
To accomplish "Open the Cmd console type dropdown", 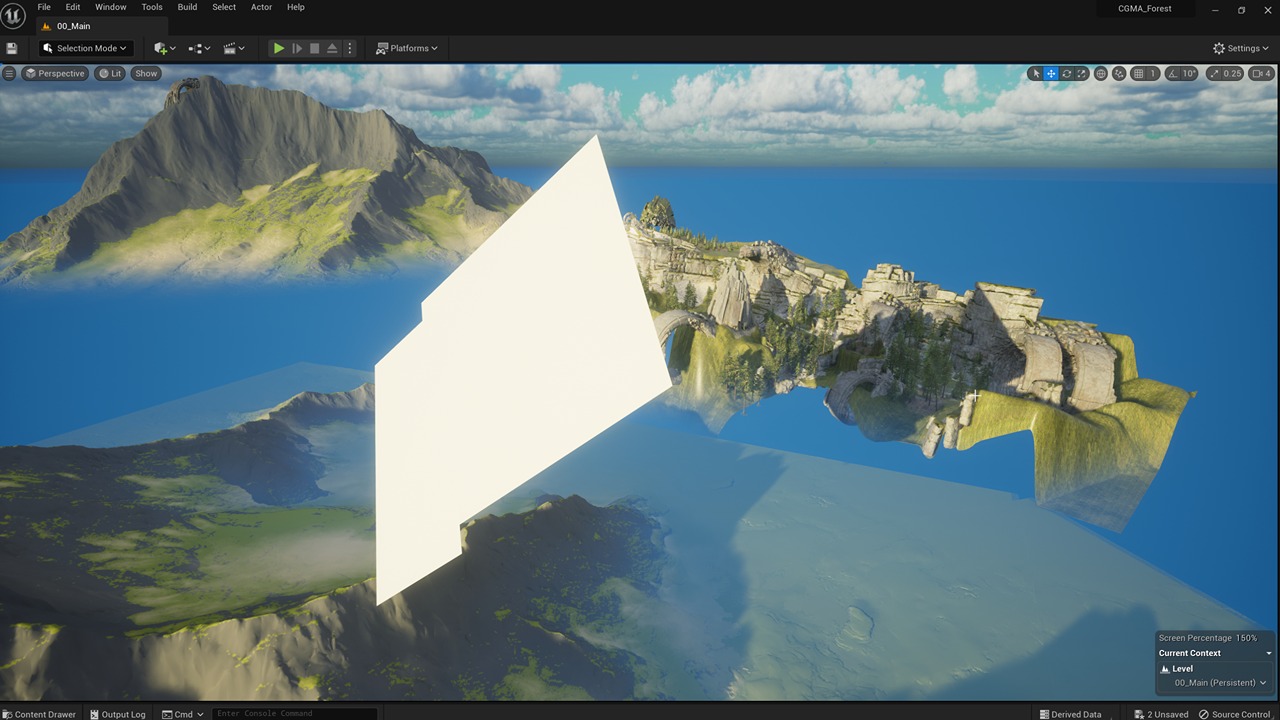I will pos(182,714).
